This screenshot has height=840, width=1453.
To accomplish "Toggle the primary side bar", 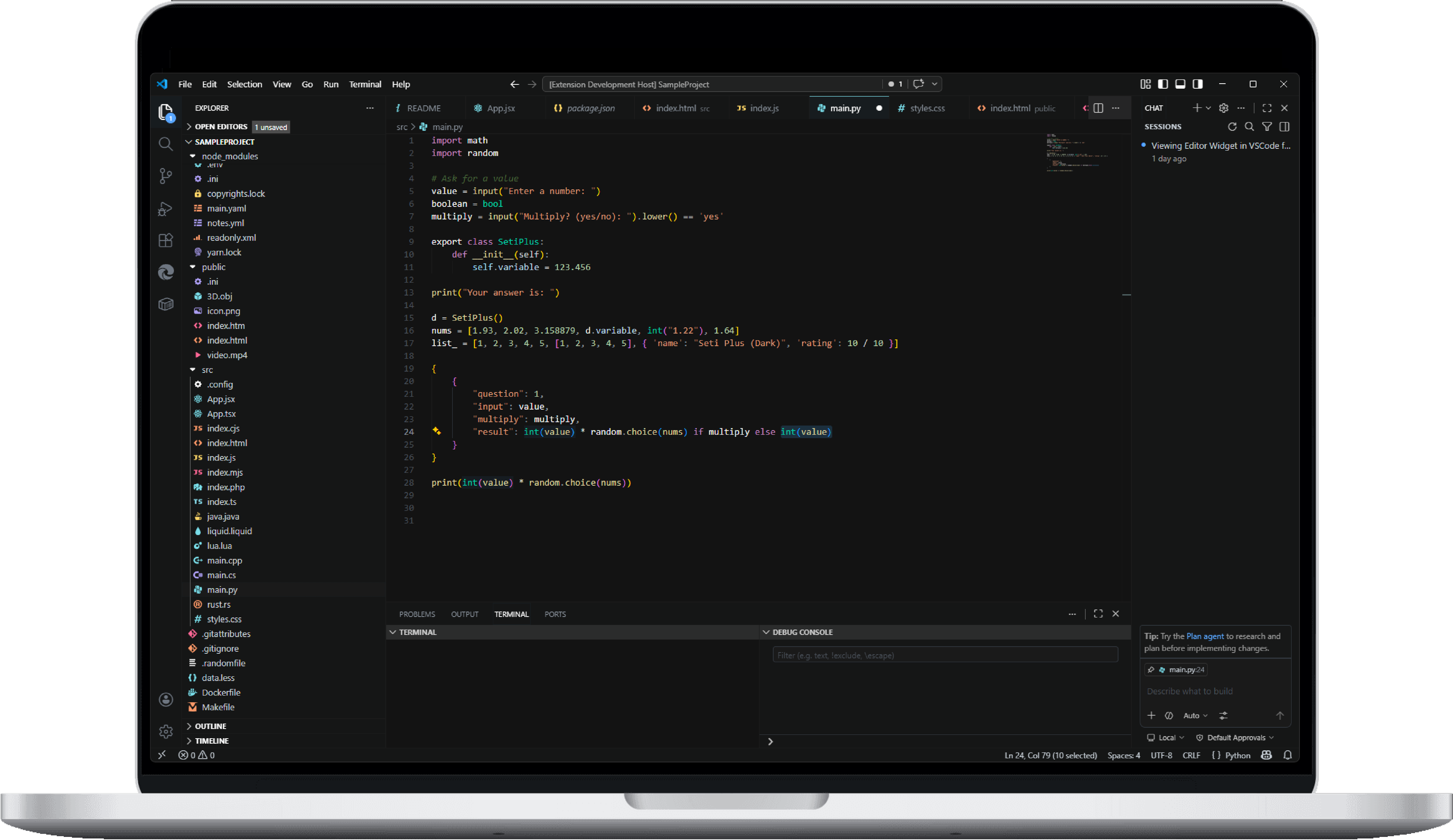I will click(x=1162, y=84).
